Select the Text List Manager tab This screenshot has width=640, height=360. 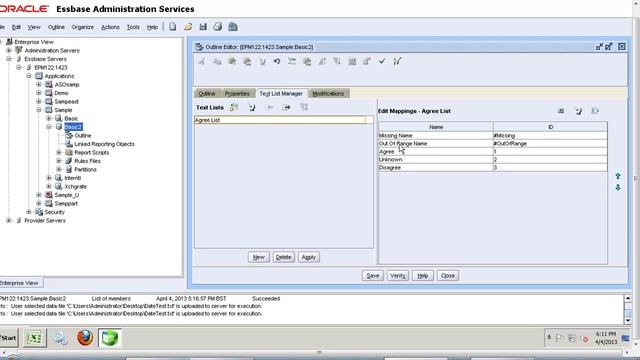coord(281,93)
